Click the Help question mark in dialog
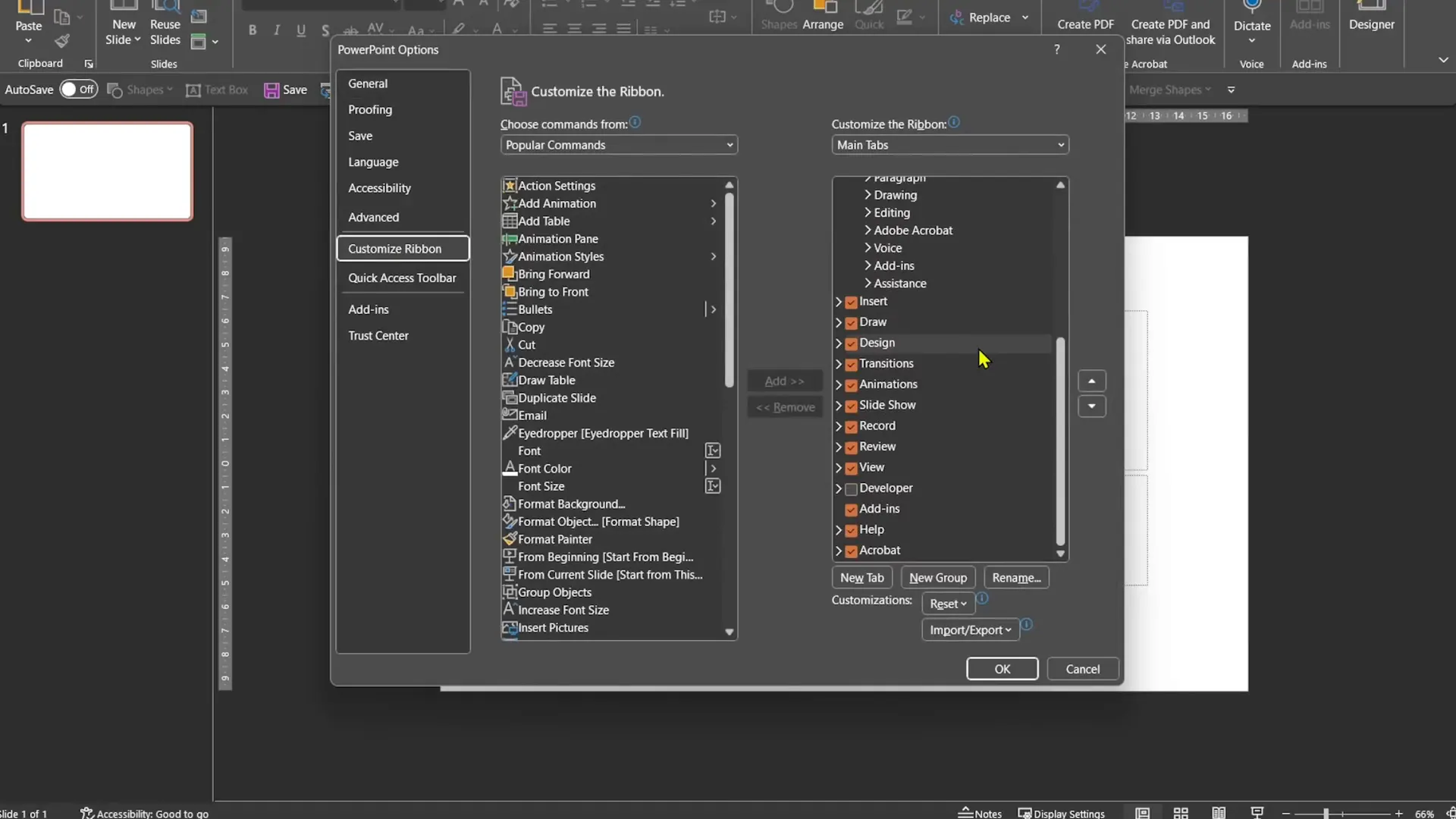This screenshot has width=1456, height=819. click(x=1057, y=49)
